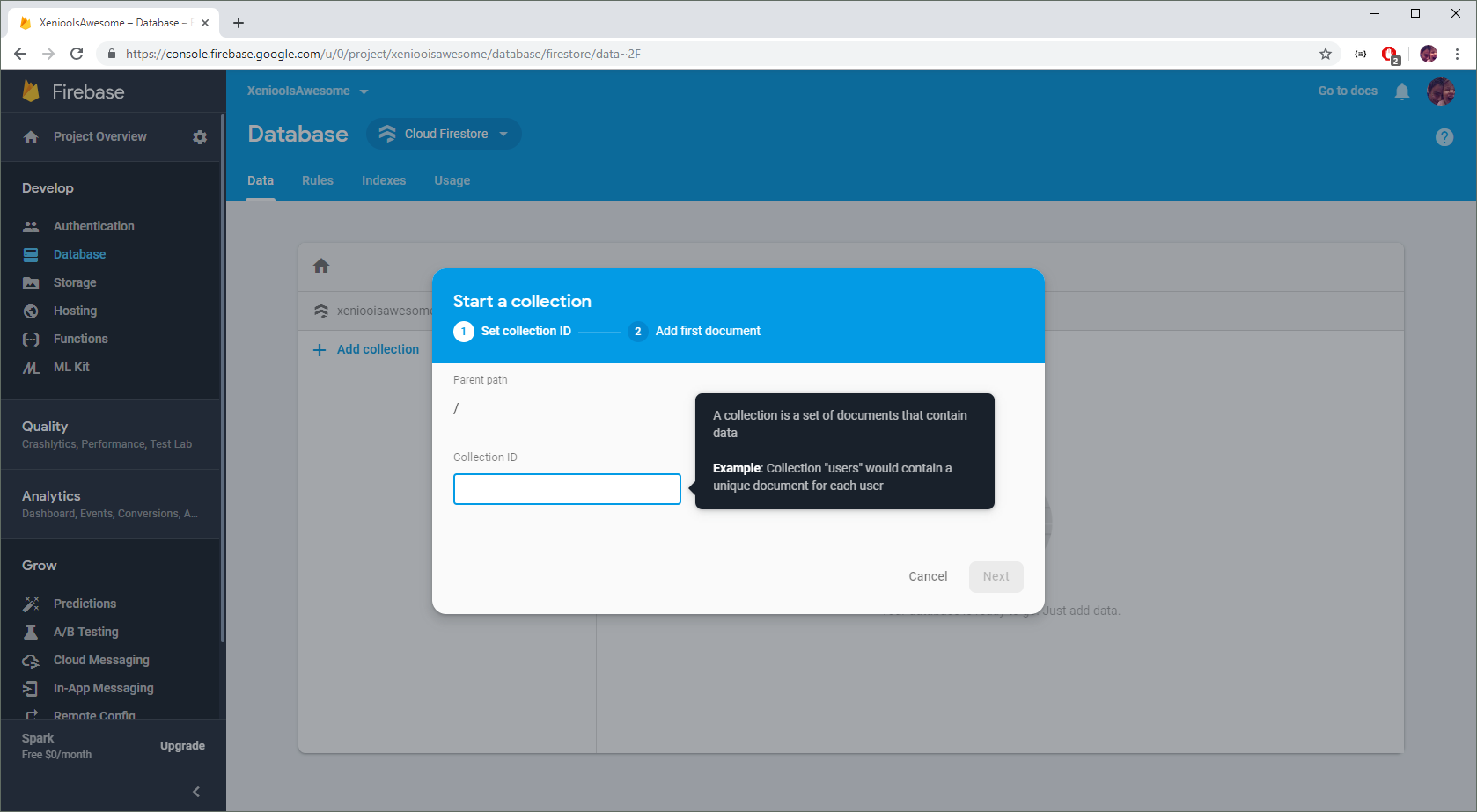Click the Next button in dialog
This screenshot has height=812, width=1477.
(996, 576)
